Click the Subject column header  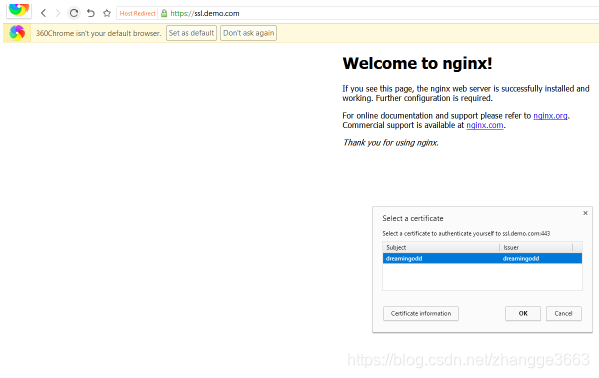point(441,248)
